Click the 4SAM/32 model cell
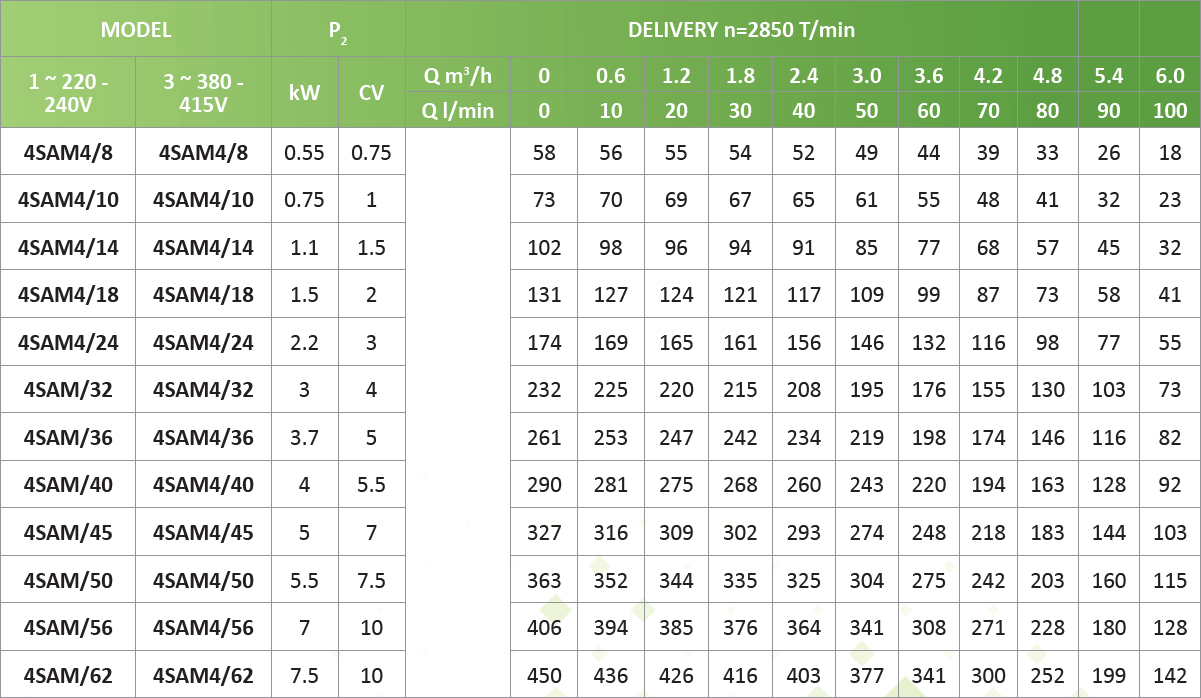This screenshot has height=698, width=1201. coord(68,390)
